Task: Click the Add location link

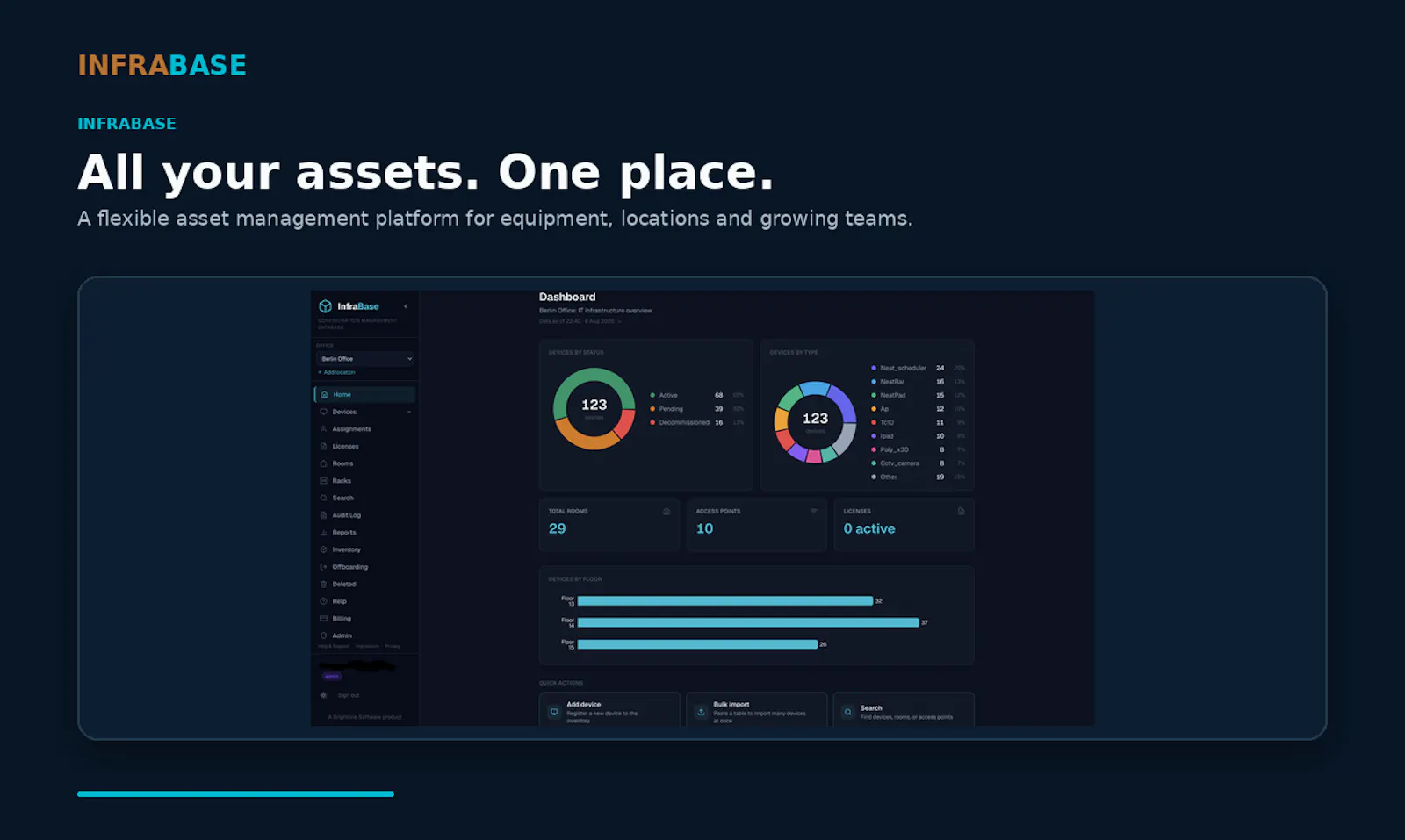Action: click(337, 372)
